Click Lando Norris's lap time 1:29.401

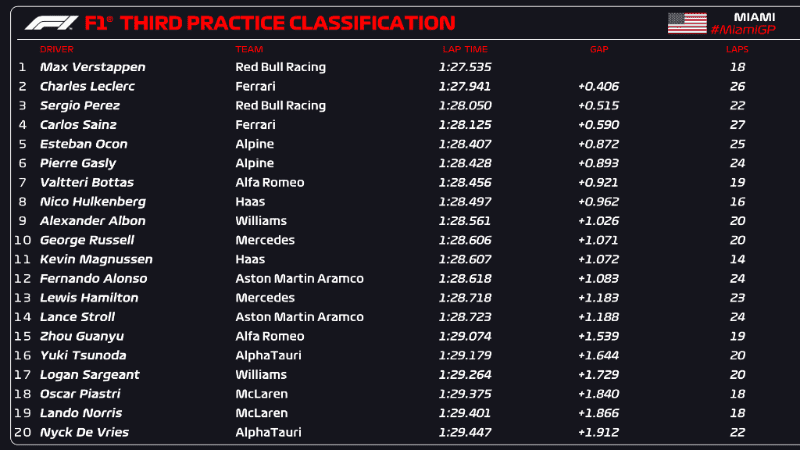(463, 413)
